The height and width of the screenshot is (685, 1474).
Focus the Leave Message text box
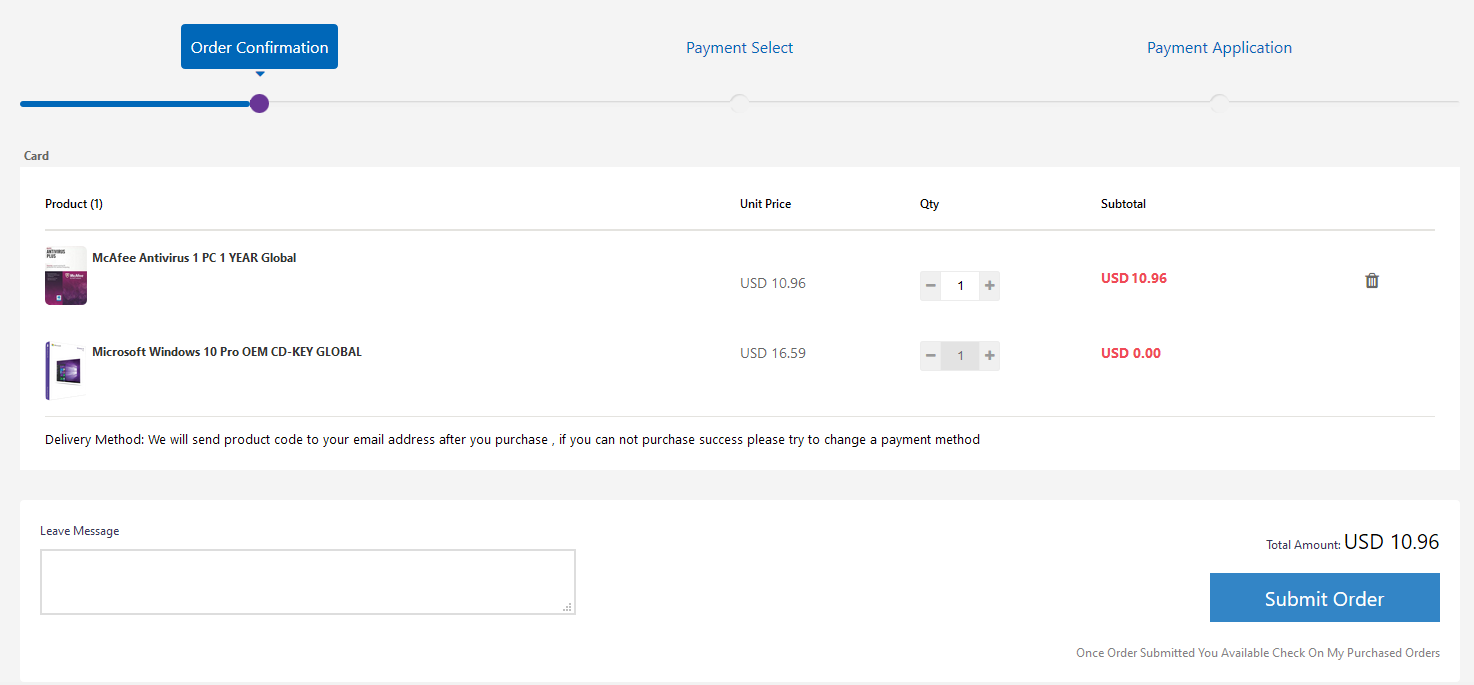[x=308, y=582]
